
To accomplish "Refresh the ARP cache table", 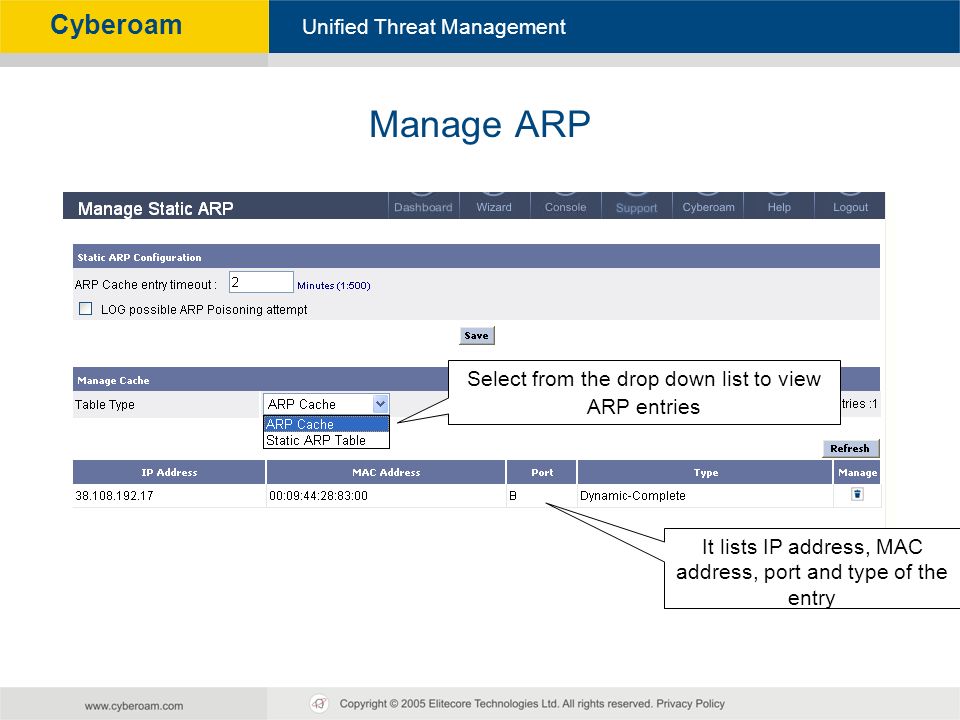I will click(x=850, y=448).
